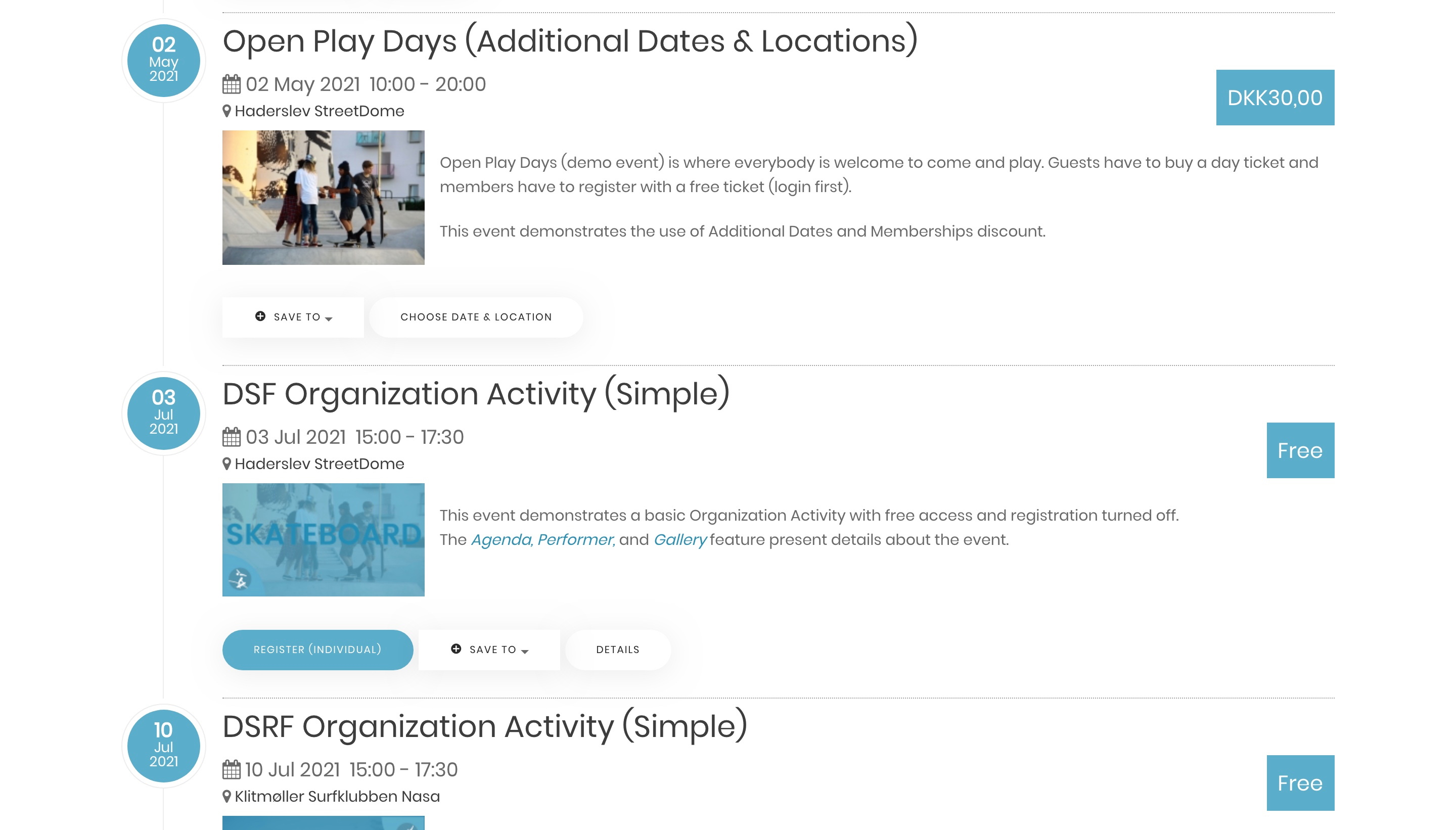Click calendar icon beside 10 Jul 2021 date

(232, 769)
